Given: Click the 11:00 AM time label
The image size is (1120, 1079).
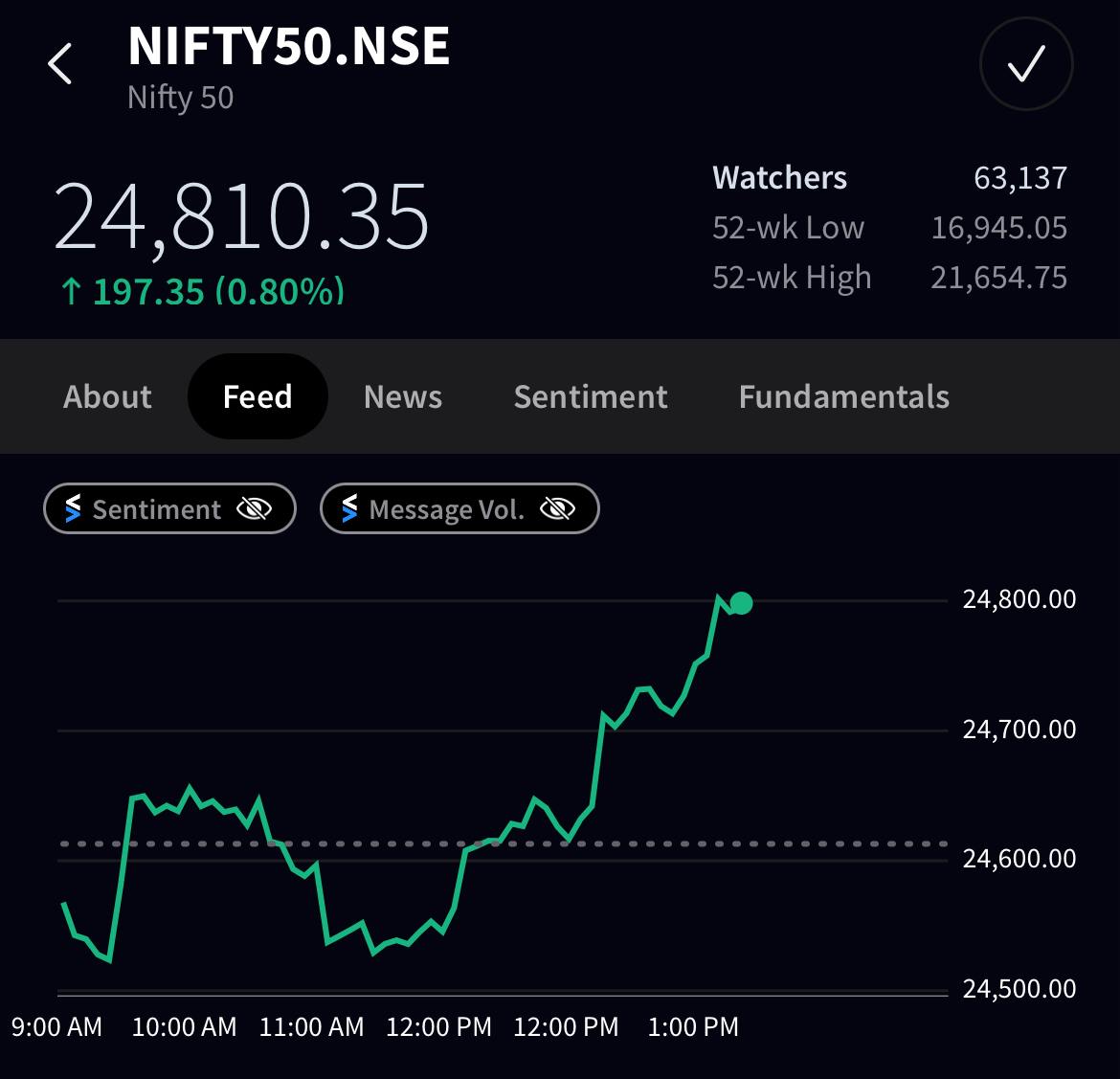Looking at the screenshot, I should pos(311,1027).
